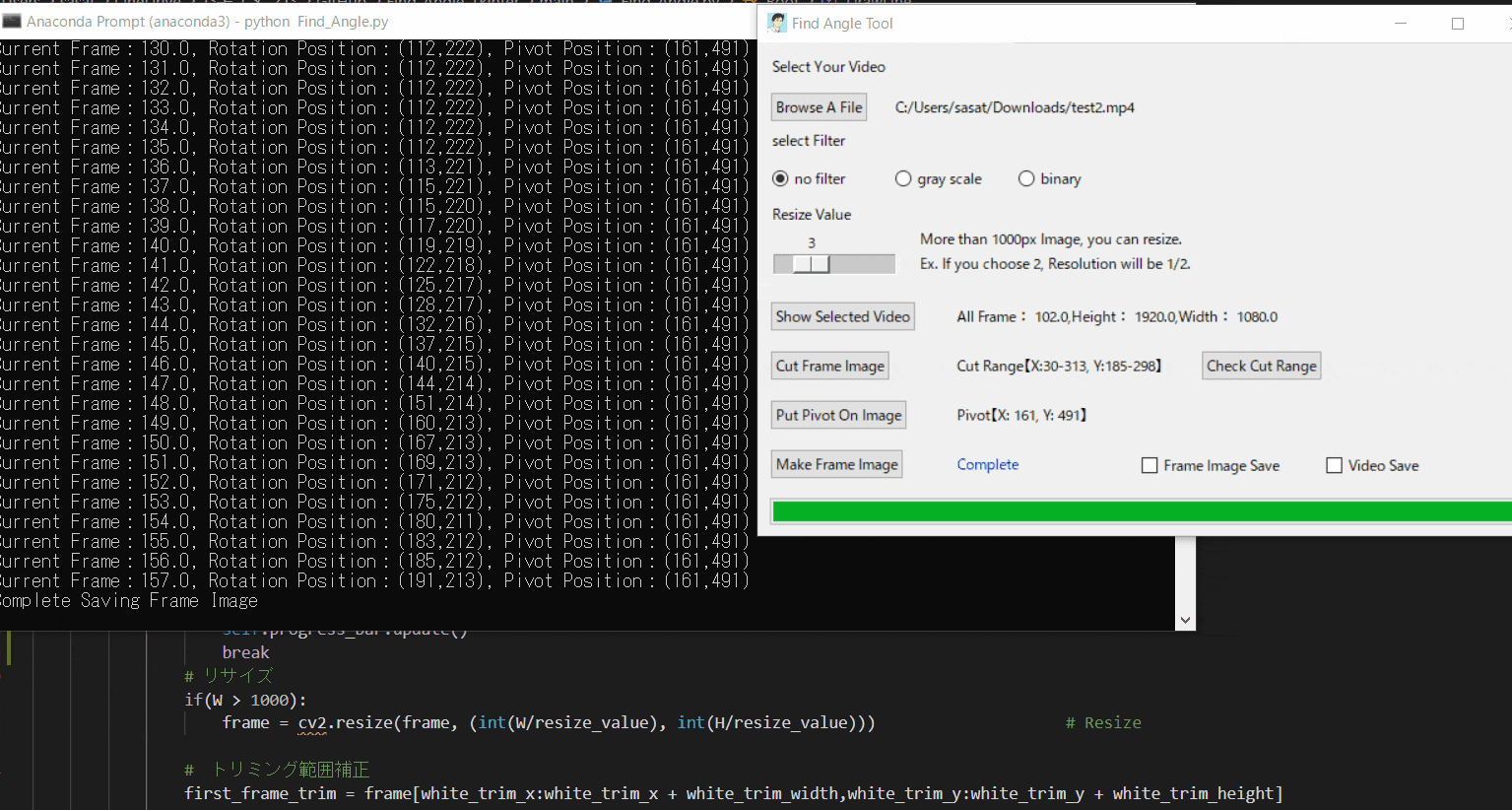This screenshot has width=1512, height=810.
Task: Click the Cut Range X:30-313 label
Action: [x=1060, y=366]
